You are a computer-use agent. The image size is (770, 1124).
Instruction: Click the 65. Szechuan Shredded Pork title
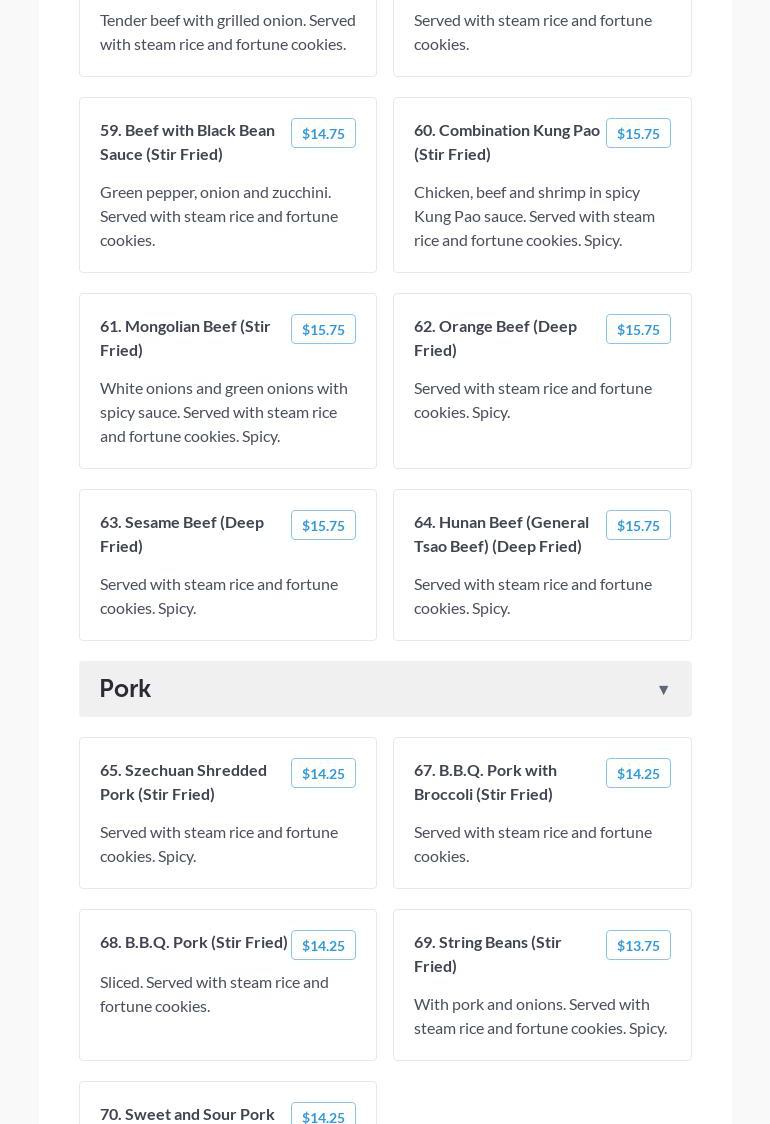[183, 782]
